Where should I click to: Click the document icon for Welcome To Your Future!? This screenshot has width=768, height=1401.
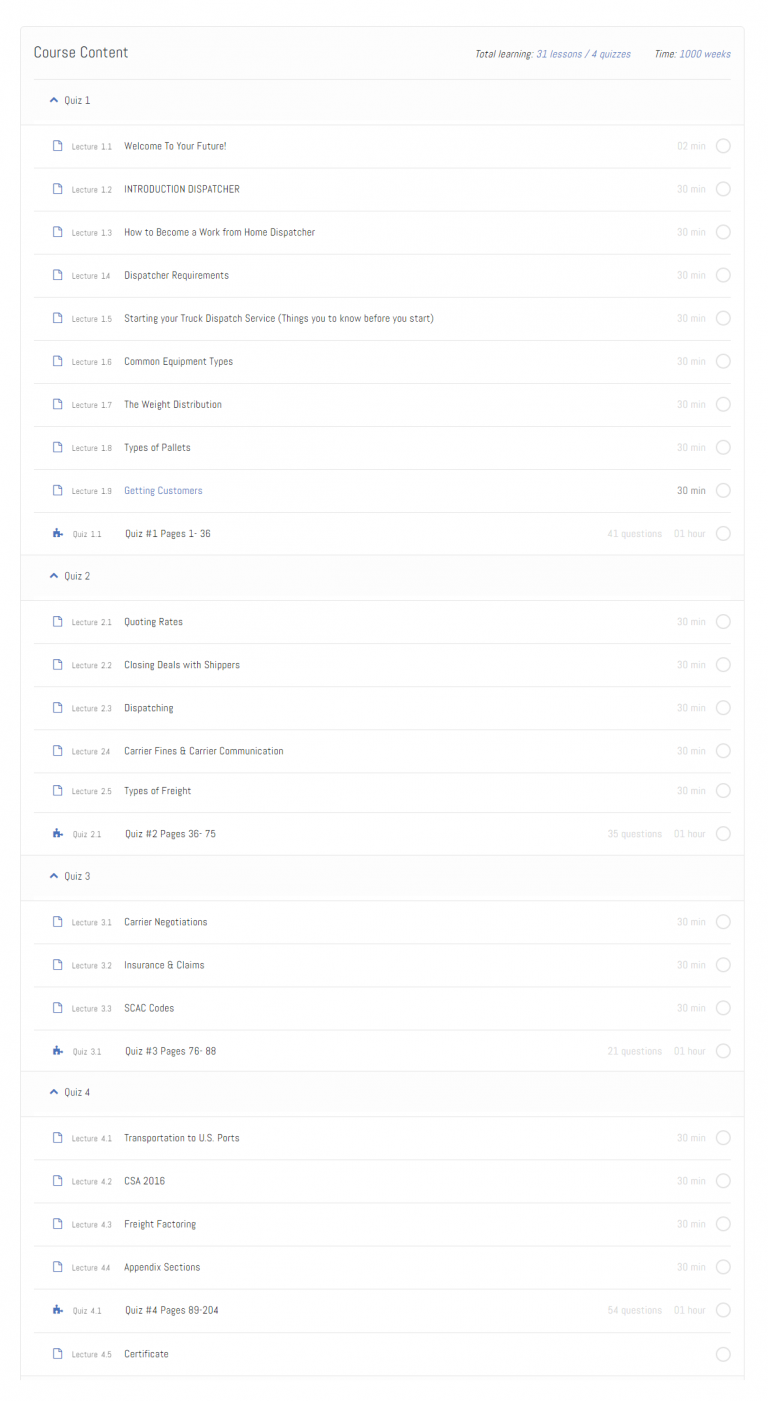[x=57, y=146]
